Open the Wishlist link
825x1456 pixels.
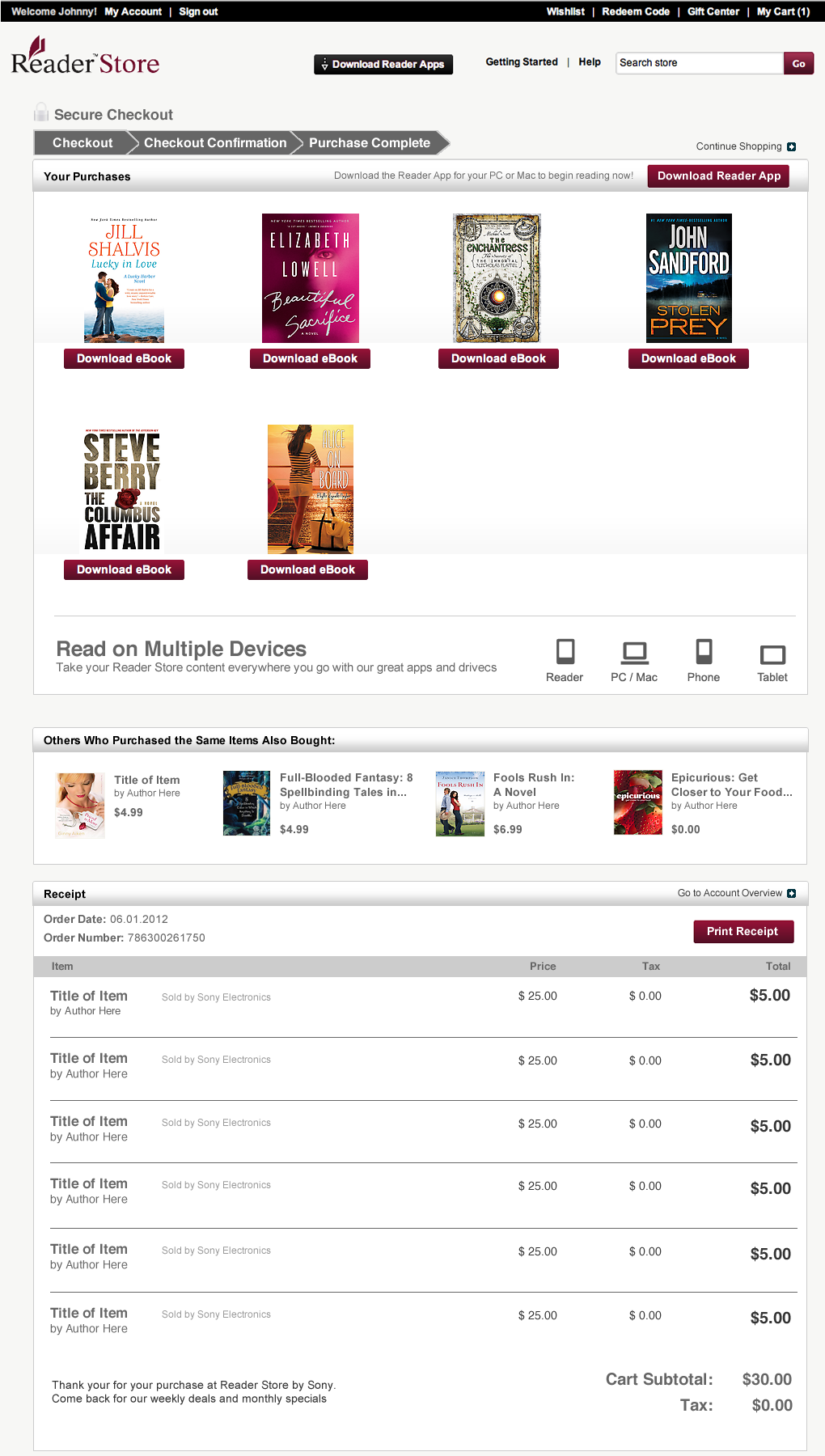click(565, 11)
